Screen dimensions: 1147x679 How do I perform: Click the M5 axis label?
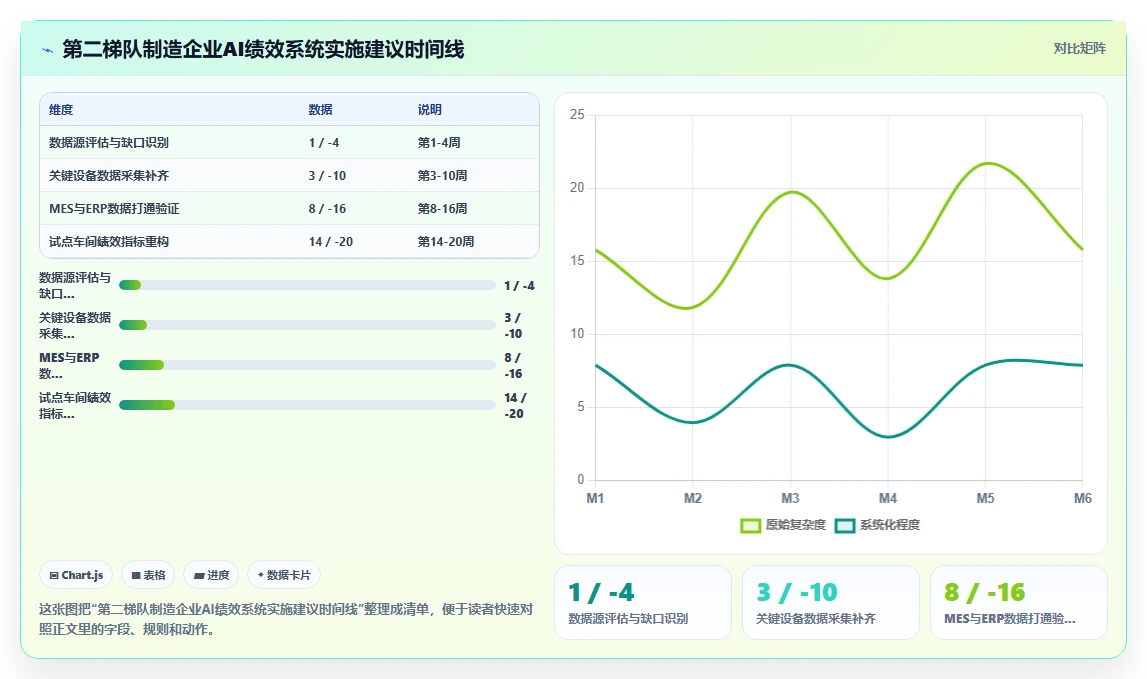pyautogui.click(x=985, y=498)
